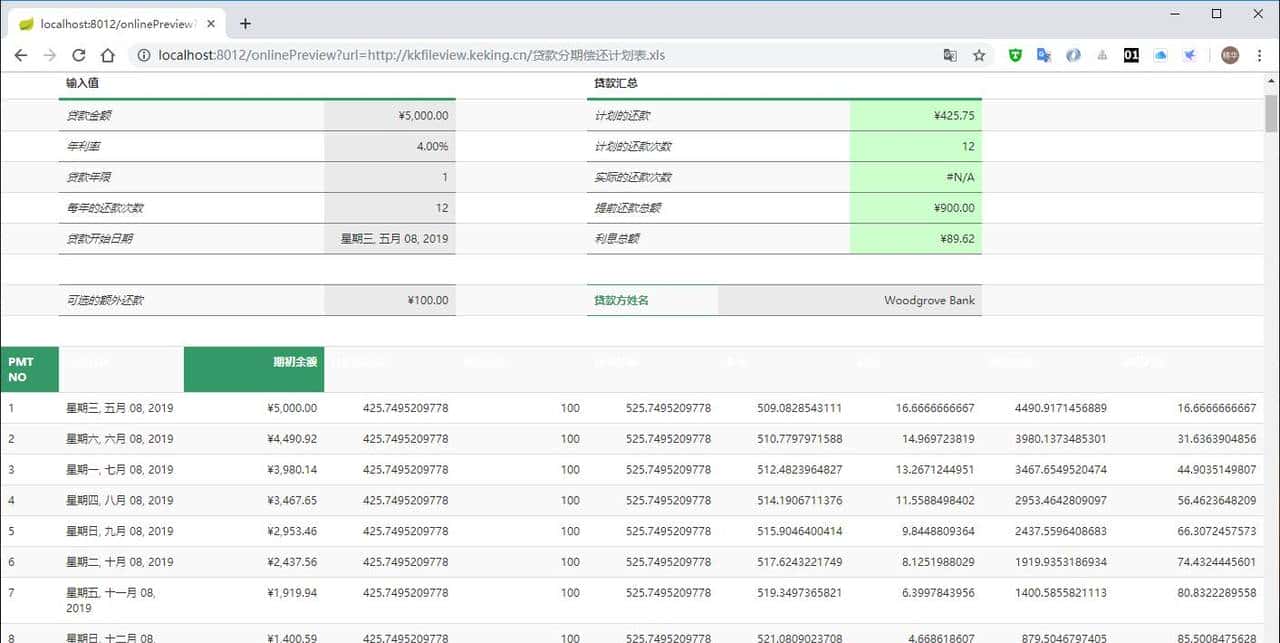Reload the page with the refresh button
Screen dimensions: 1280x643
[x=78, y=55]
